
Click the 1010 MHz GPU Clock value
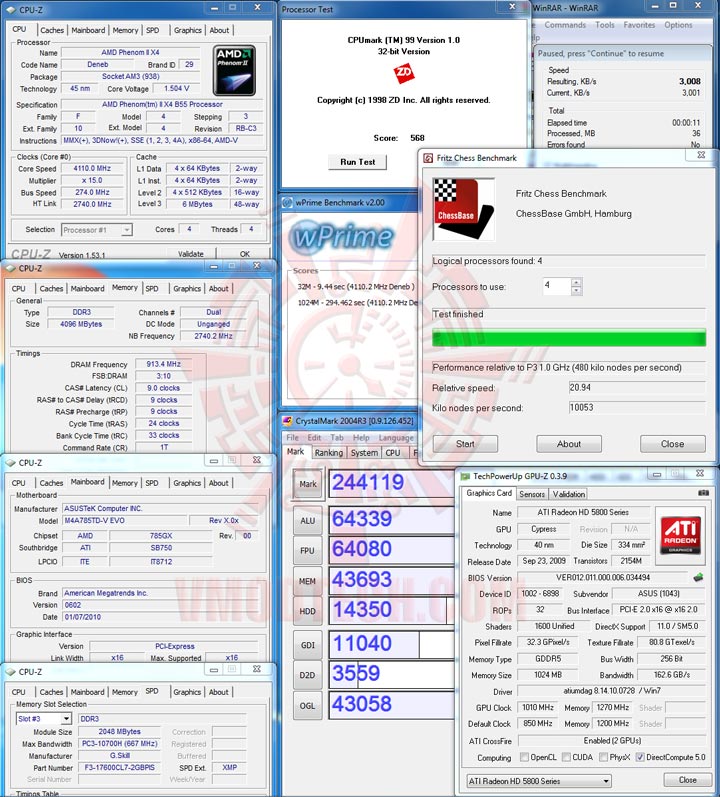pos(538,708)
